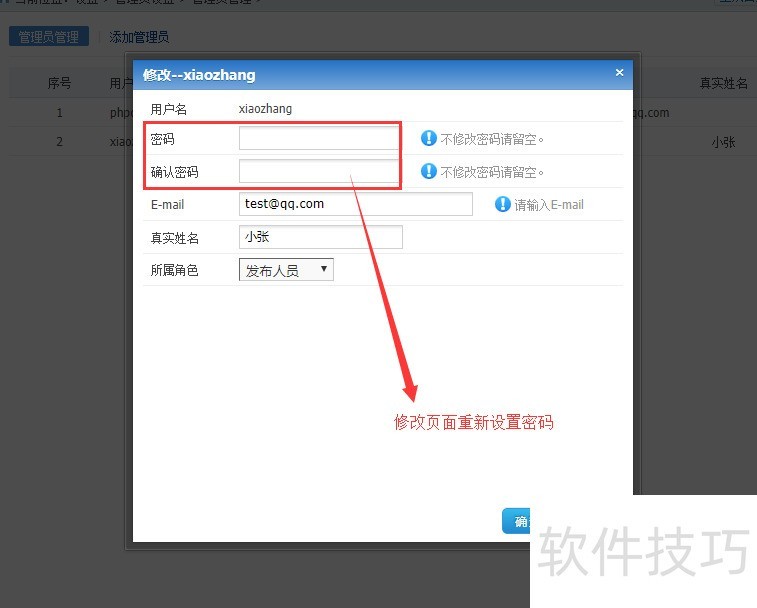
Task: Select table row number 2
Action: [x=60, y=142]
